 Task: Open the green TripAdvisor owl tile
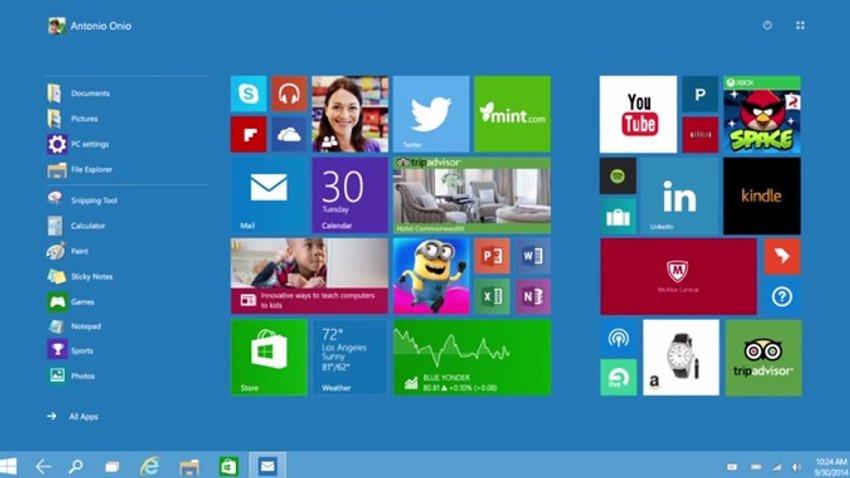click(x=763, y=358)
